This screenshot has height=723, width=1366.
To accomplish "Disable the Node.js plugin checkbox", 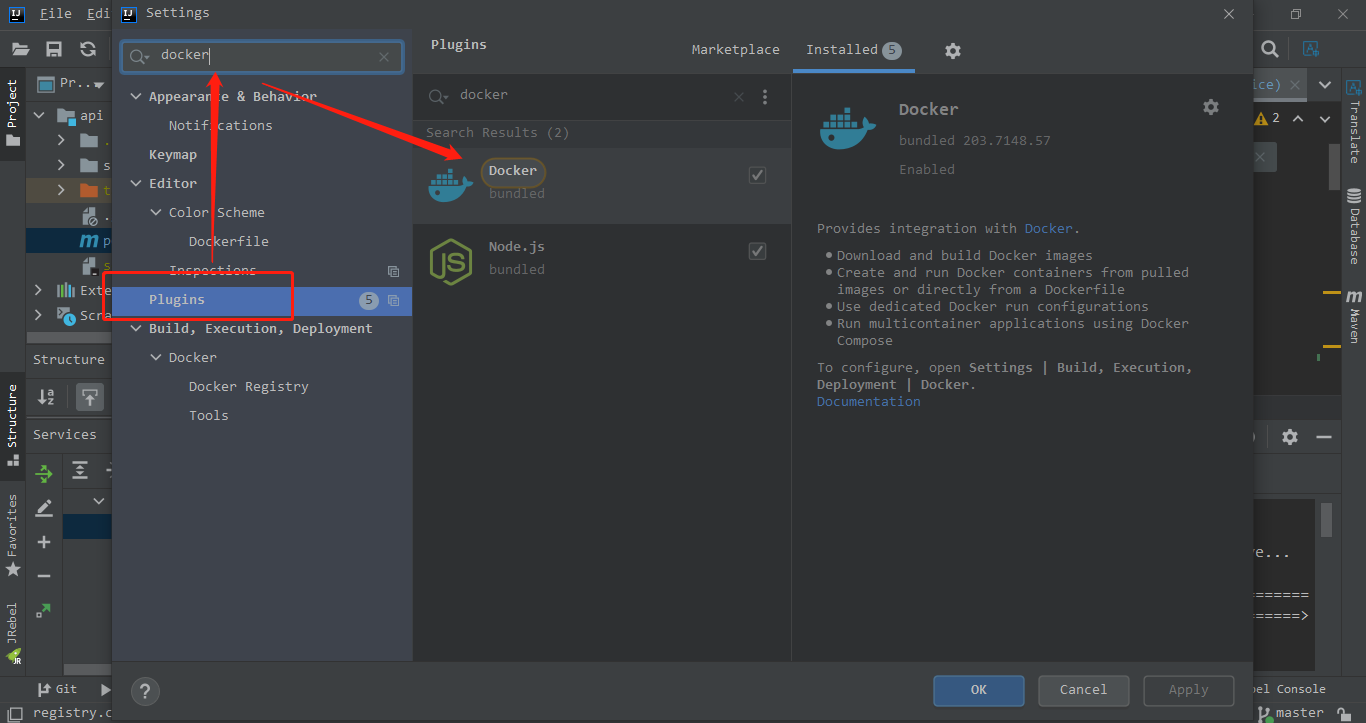I will point(757,250).
